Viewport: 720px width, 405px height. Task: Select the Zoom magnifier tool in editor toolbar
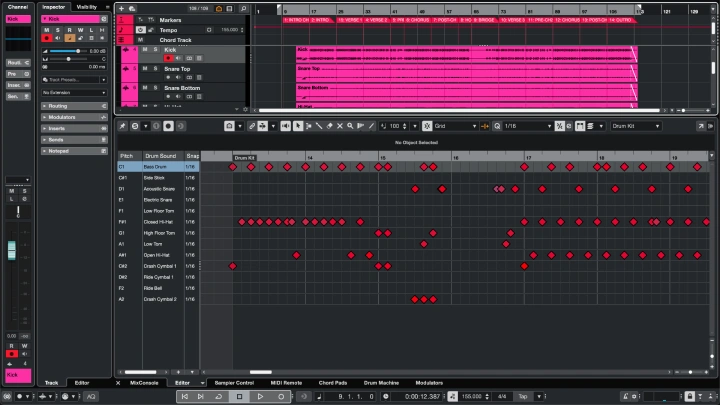click(x=350, y=126)
